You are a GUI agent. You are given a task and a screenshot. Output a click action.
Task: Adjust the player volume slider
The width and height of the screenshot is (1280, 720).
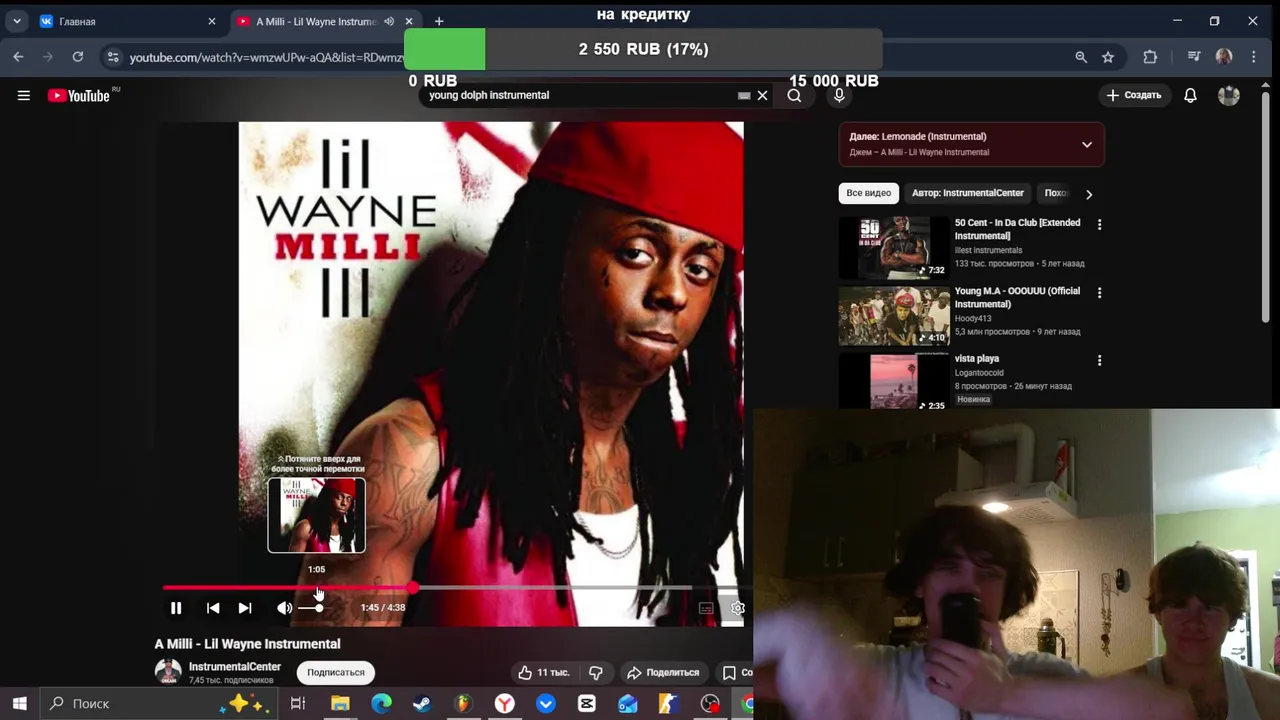311,608
